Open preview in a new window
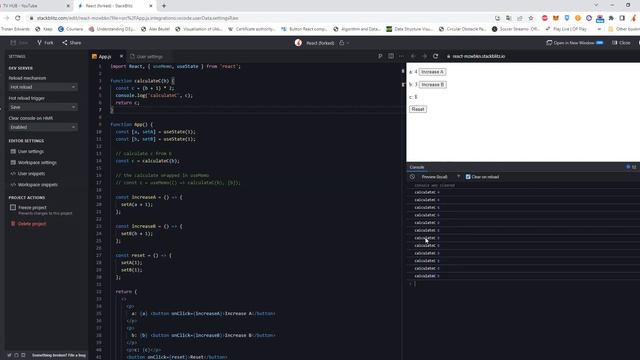640x360 pixels. click(x=574, y=42)
